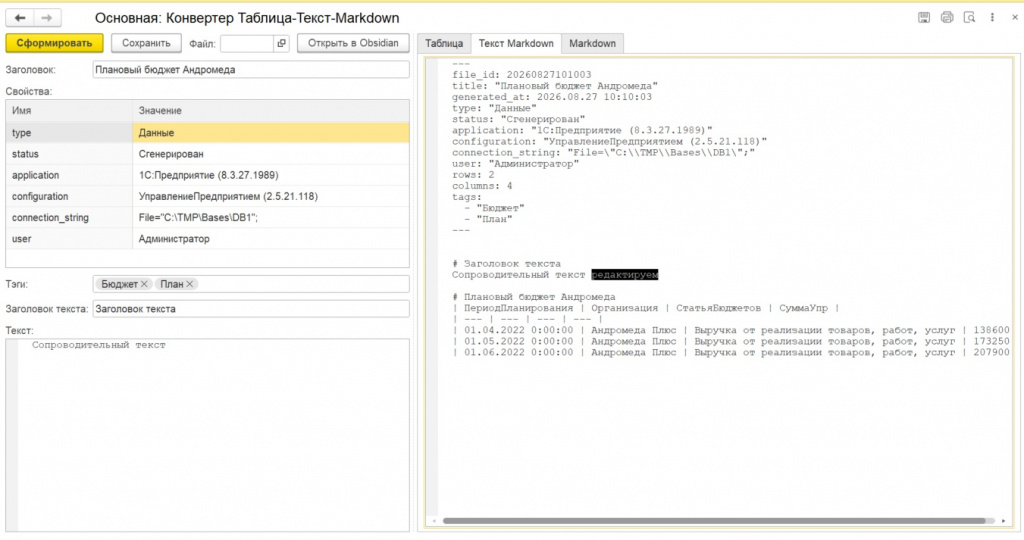Open print preview magnifier icon

pos(969,18)
